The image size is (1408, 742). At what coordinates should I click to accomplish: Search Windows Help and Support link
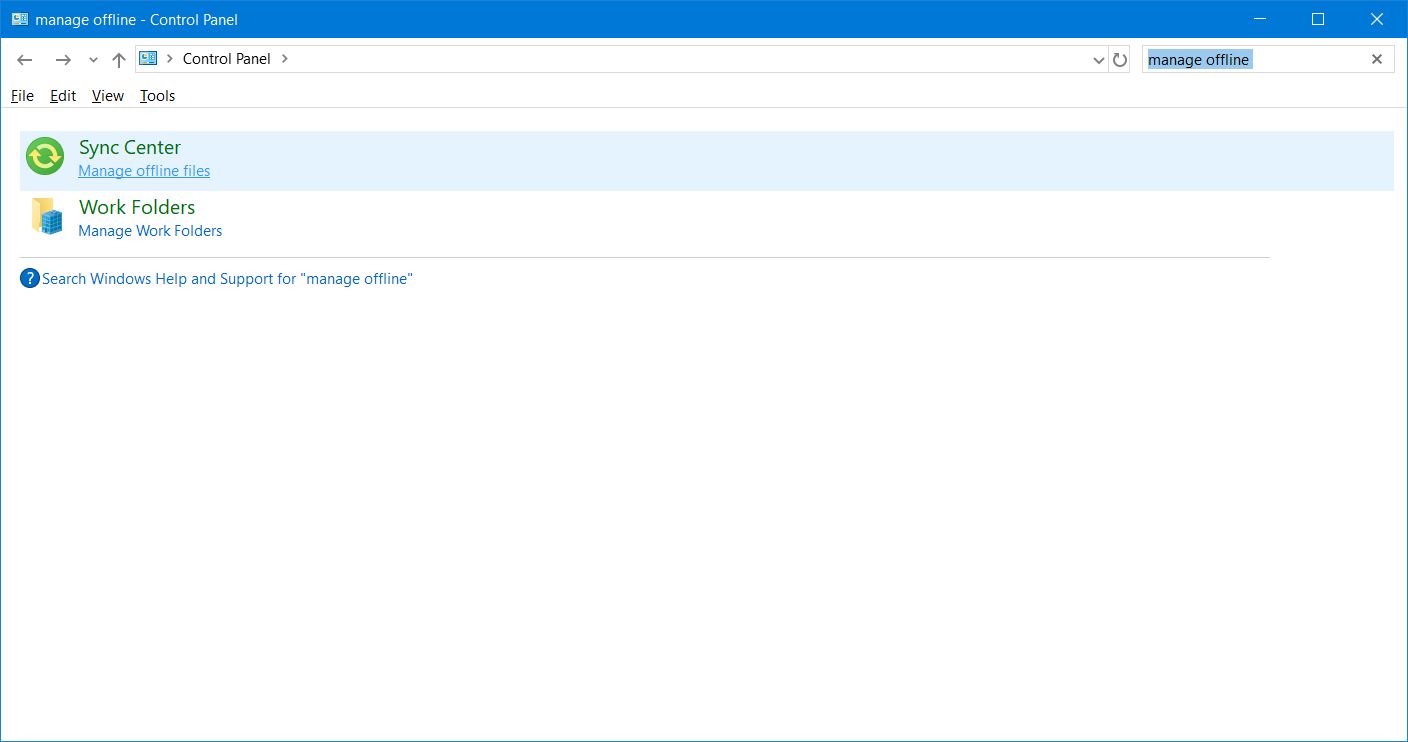pos(227,279)
